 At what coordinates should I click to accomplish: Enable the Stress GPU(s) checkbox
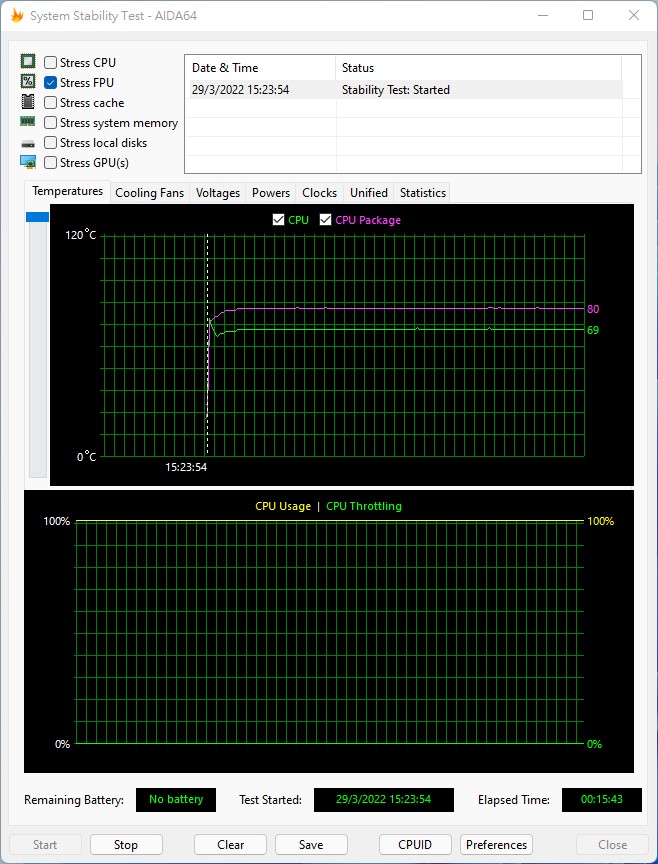tap(50, 163)
